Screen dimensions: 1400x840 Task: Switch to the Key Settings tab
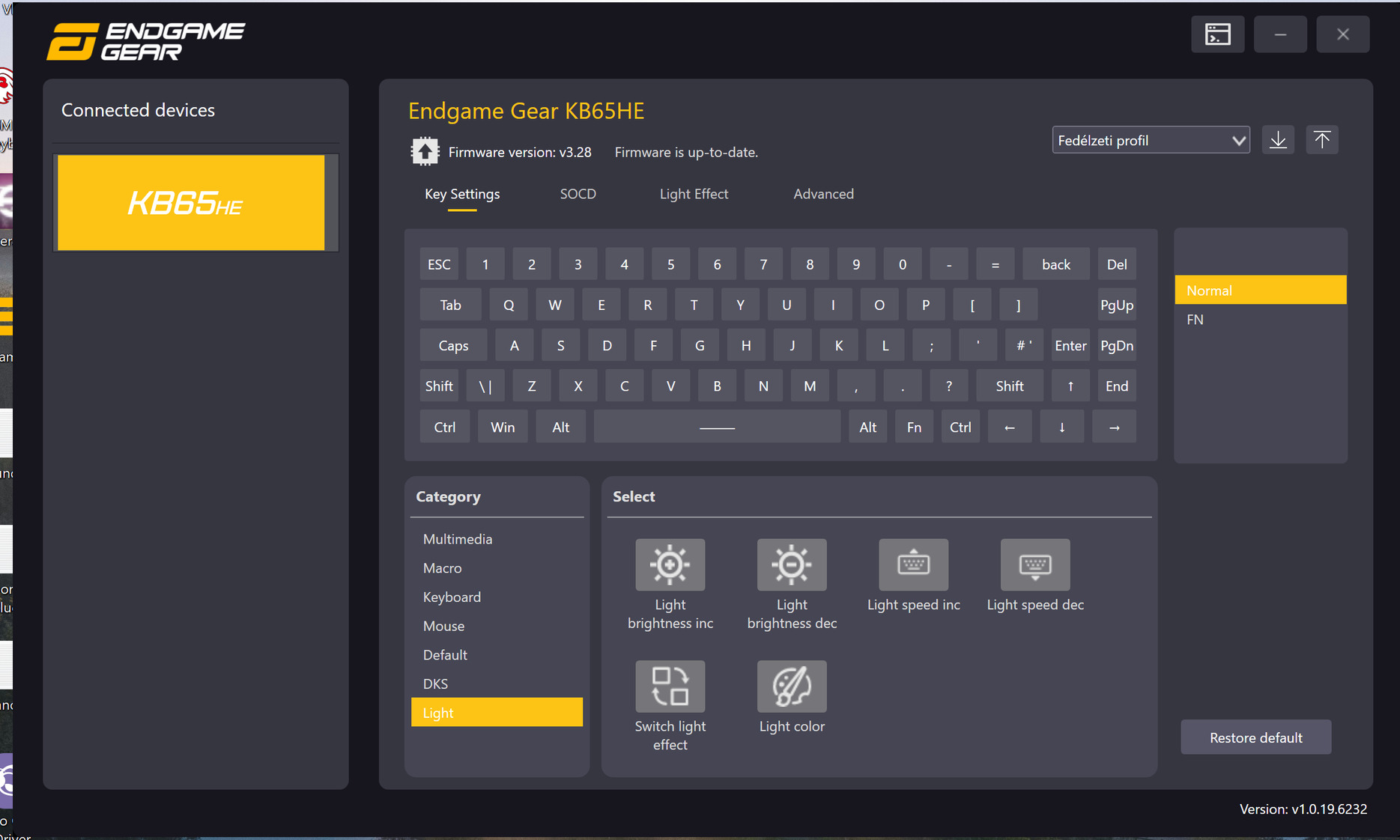(462, 194)
